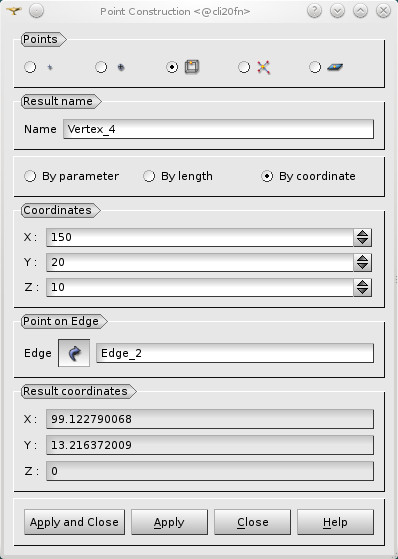This screenshot has height=559, width=398.
Task: Click the X coordinate field showing 150
Action: pyautogui.click(x=200, y=237)
